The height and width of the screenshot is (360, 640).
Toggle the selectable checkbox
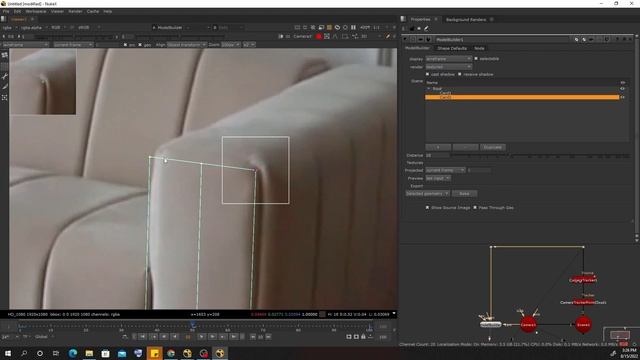click(476, 59)
